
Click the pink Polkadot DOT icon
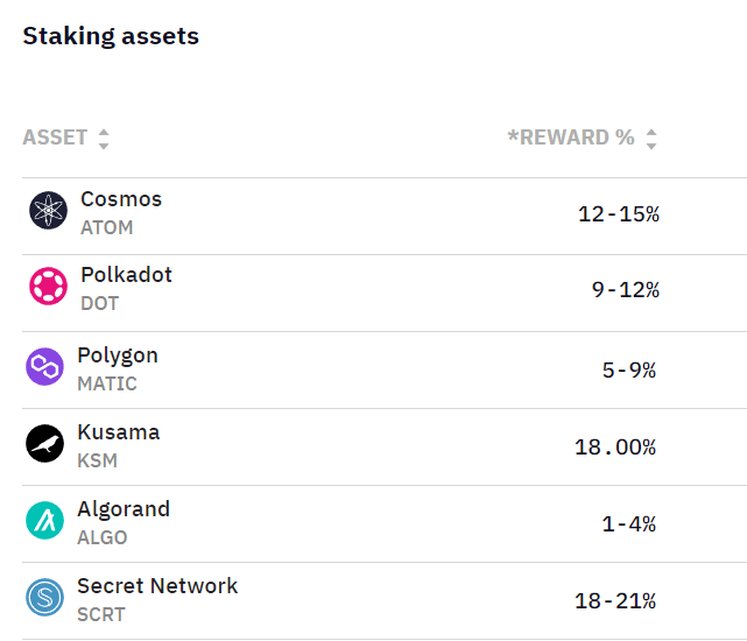click(x=48, y=286)
